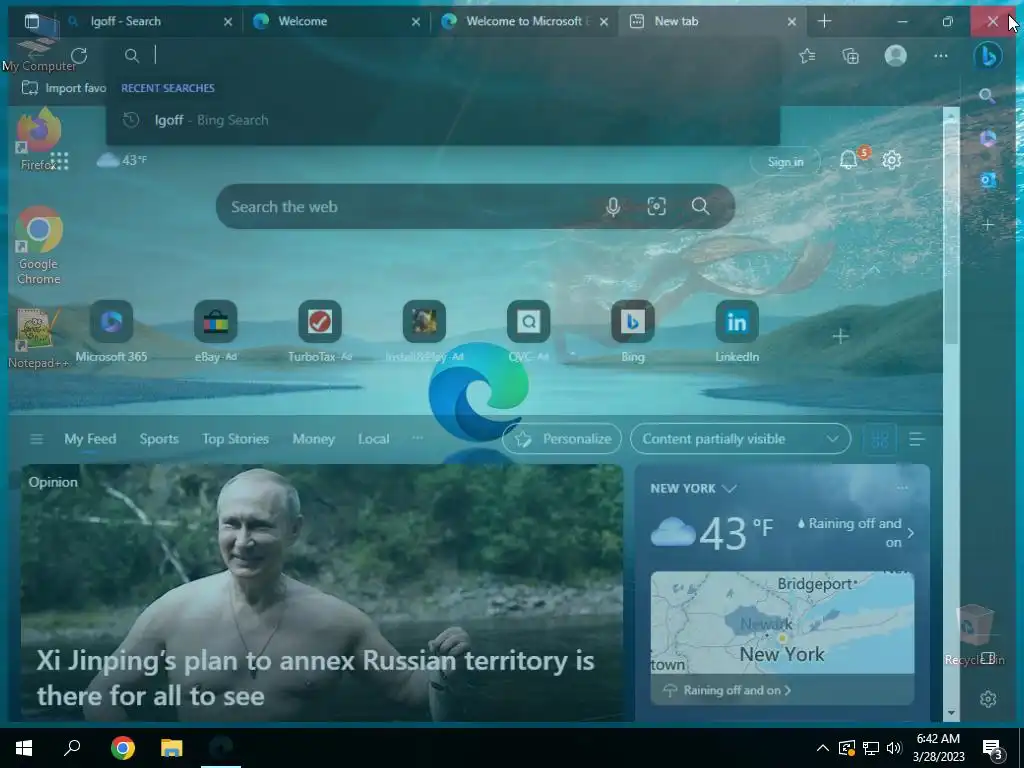This screenshot has width=1024, height=768.
Task: Open the Windows Start button
Action: [x=24, y=748]
